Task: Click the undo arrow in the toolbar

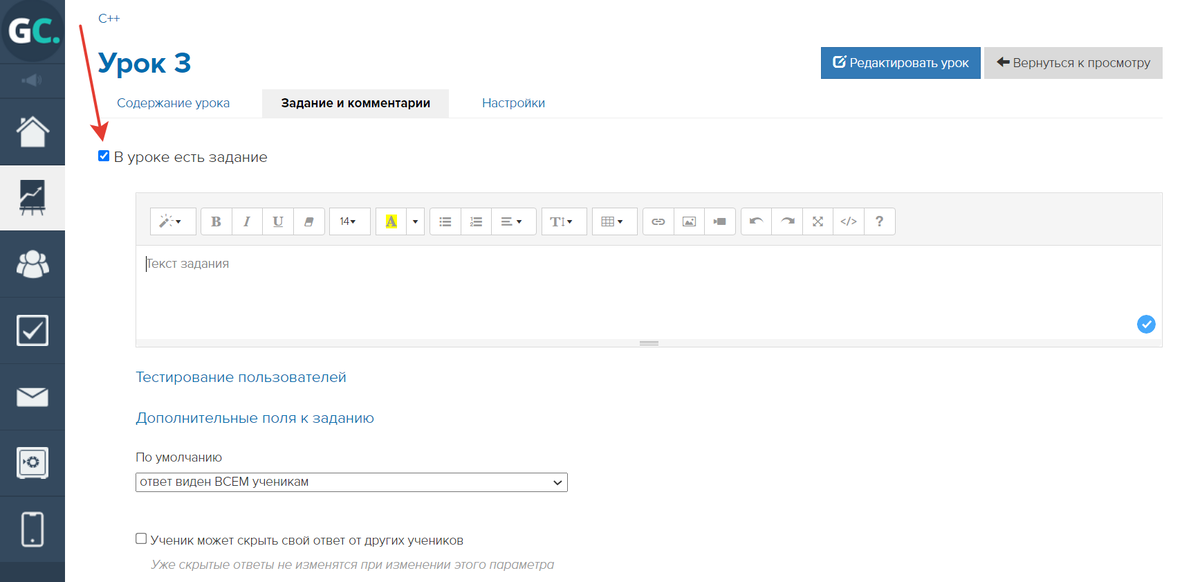Action: (x=756, y=222)
